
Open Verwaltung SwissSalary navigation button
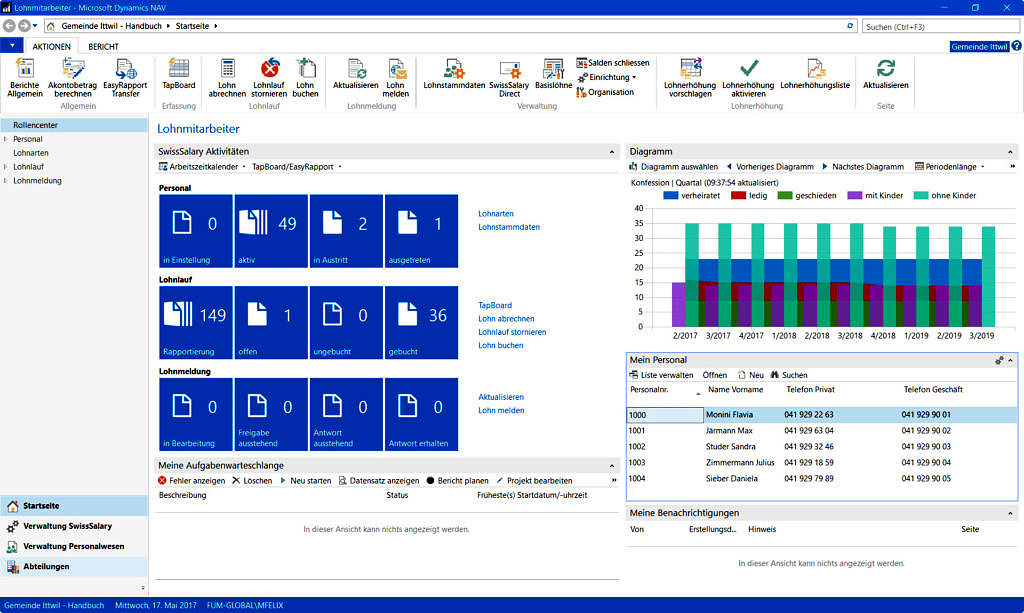tap(74, 526)
